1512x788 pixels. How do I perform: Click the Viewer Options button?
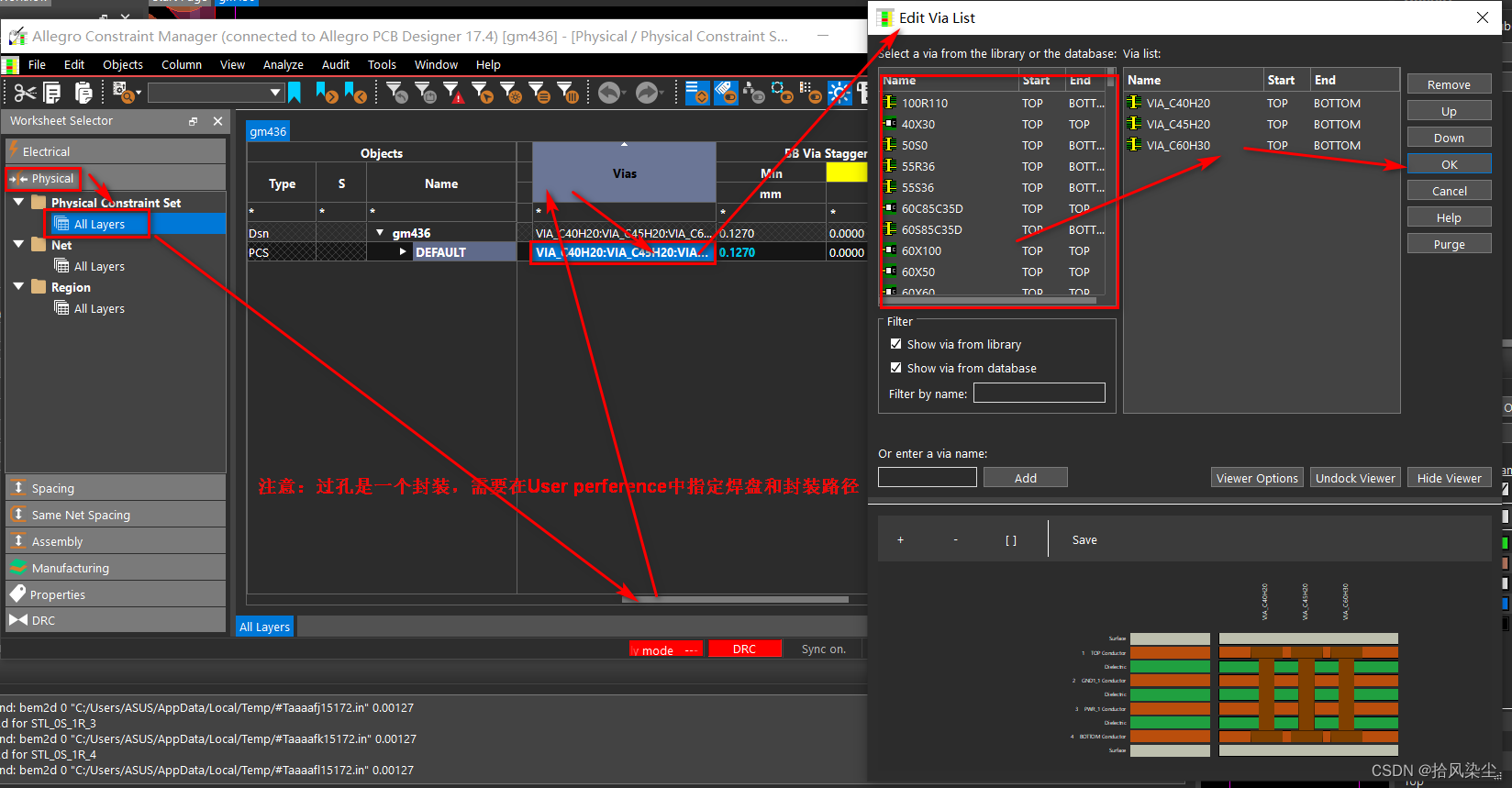coord(1257,478)
